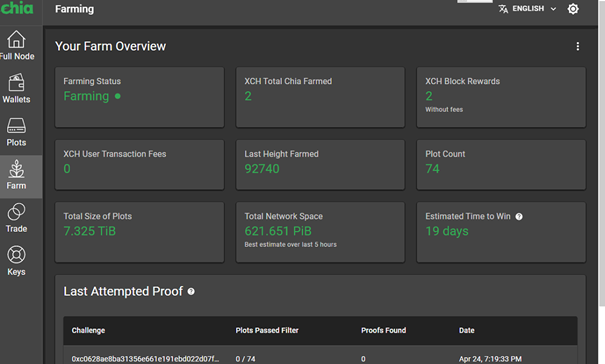Screen dimensions: 605x364
Task: Click the Challenge column header
Action: 88,330
